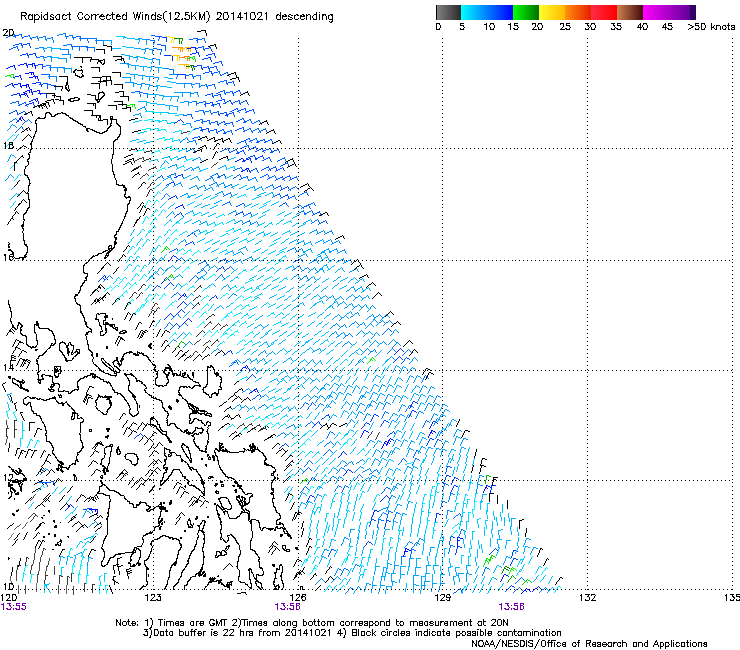Click the legend scale value '30'
The width and height of the screenshot is (740, 650).
point(590,27)
